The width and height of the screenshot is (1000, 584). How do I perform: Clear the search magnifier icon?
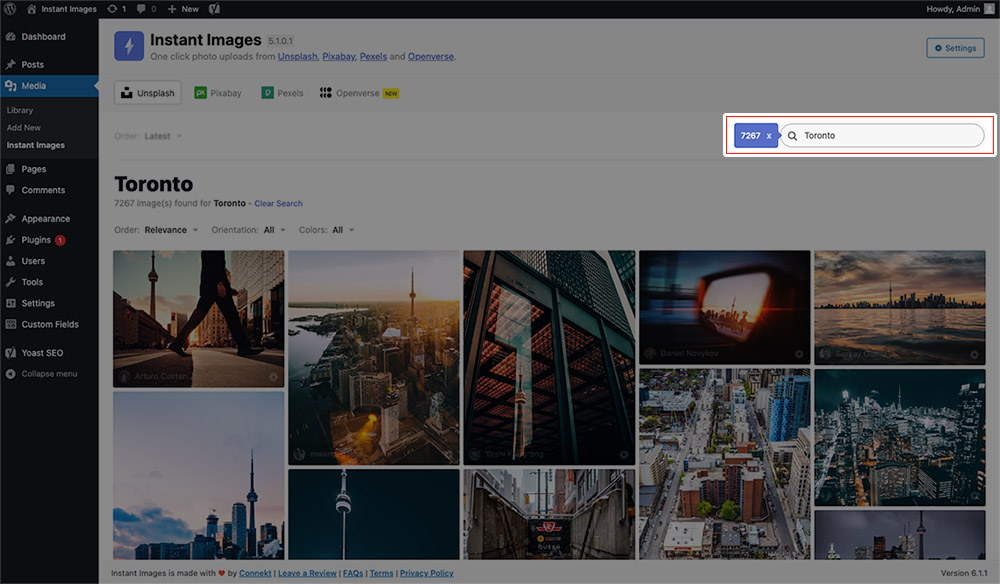[x=791, y=134]
